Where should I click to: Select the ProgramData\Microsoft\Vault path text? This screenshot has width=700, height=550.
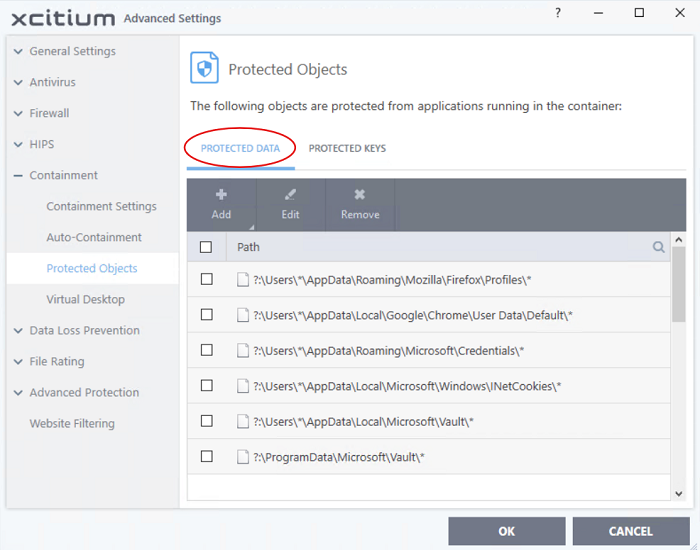click(339, 457)
